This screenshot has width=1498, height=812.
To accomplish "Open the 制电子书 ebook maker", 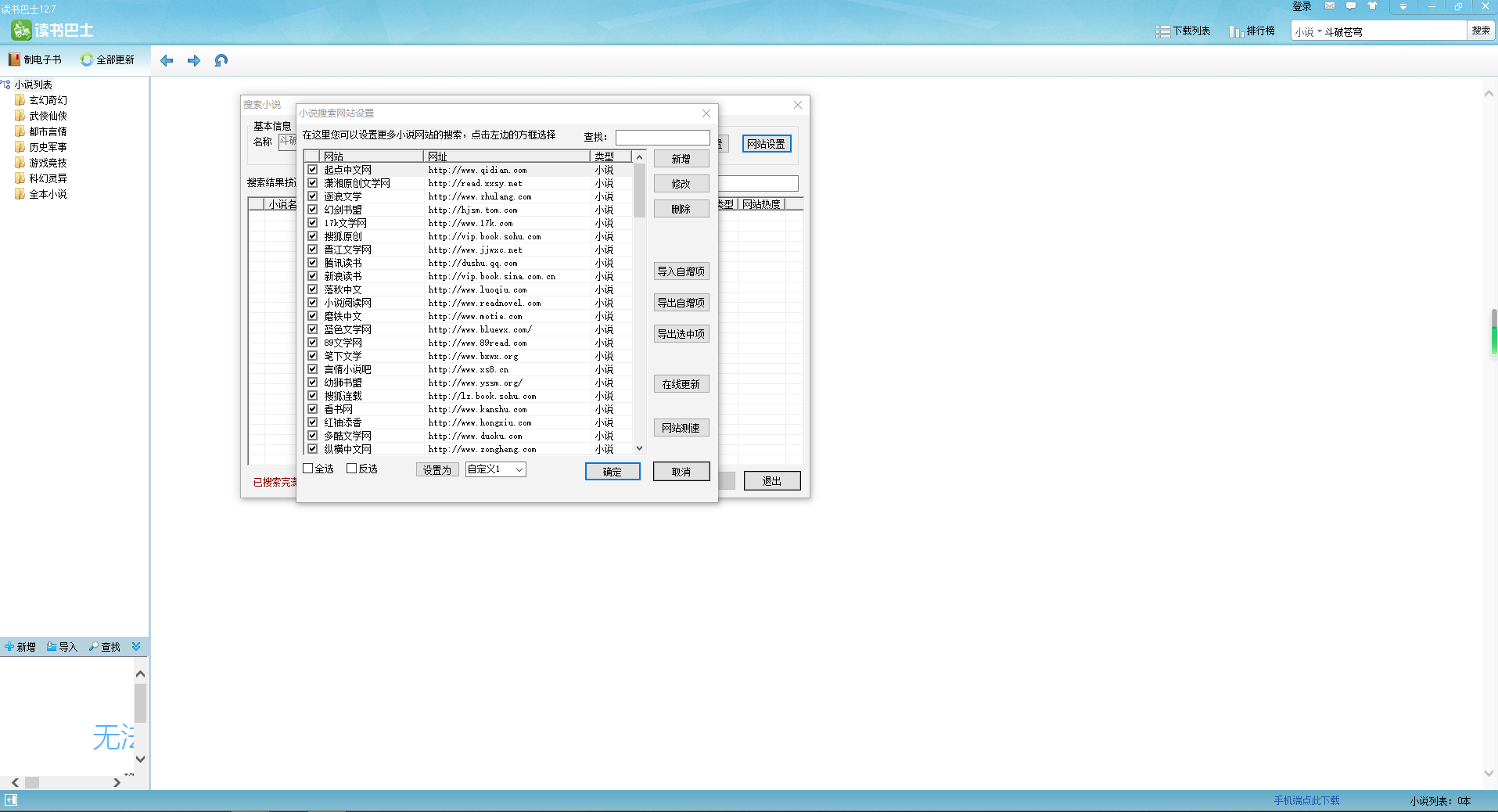I will pos(35,59).
